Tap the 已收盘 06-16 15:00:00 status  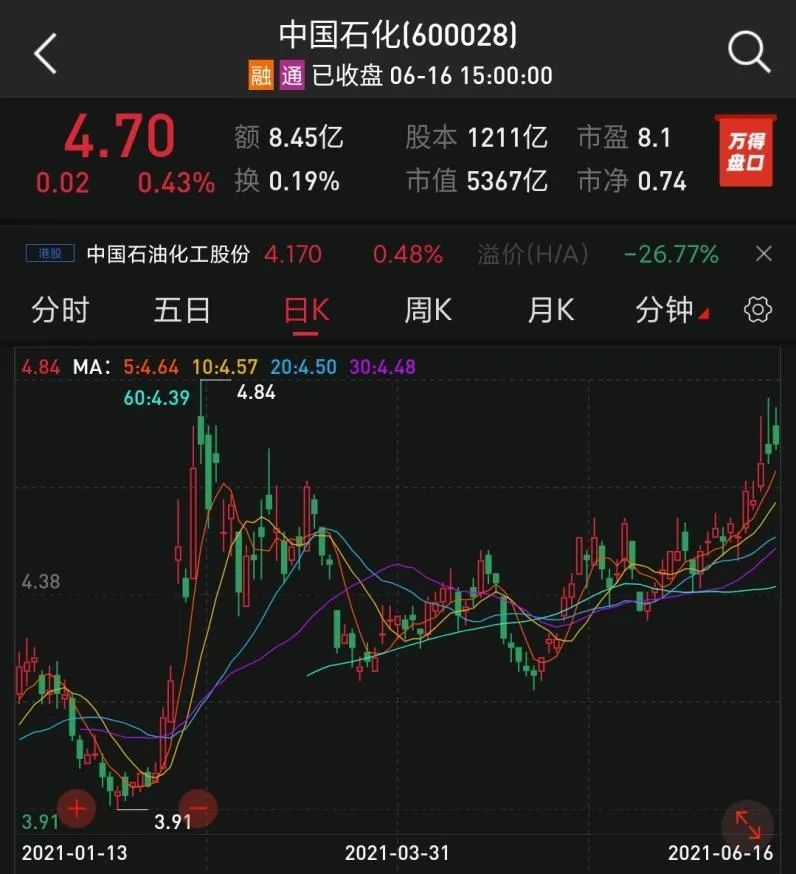point(432,75)
